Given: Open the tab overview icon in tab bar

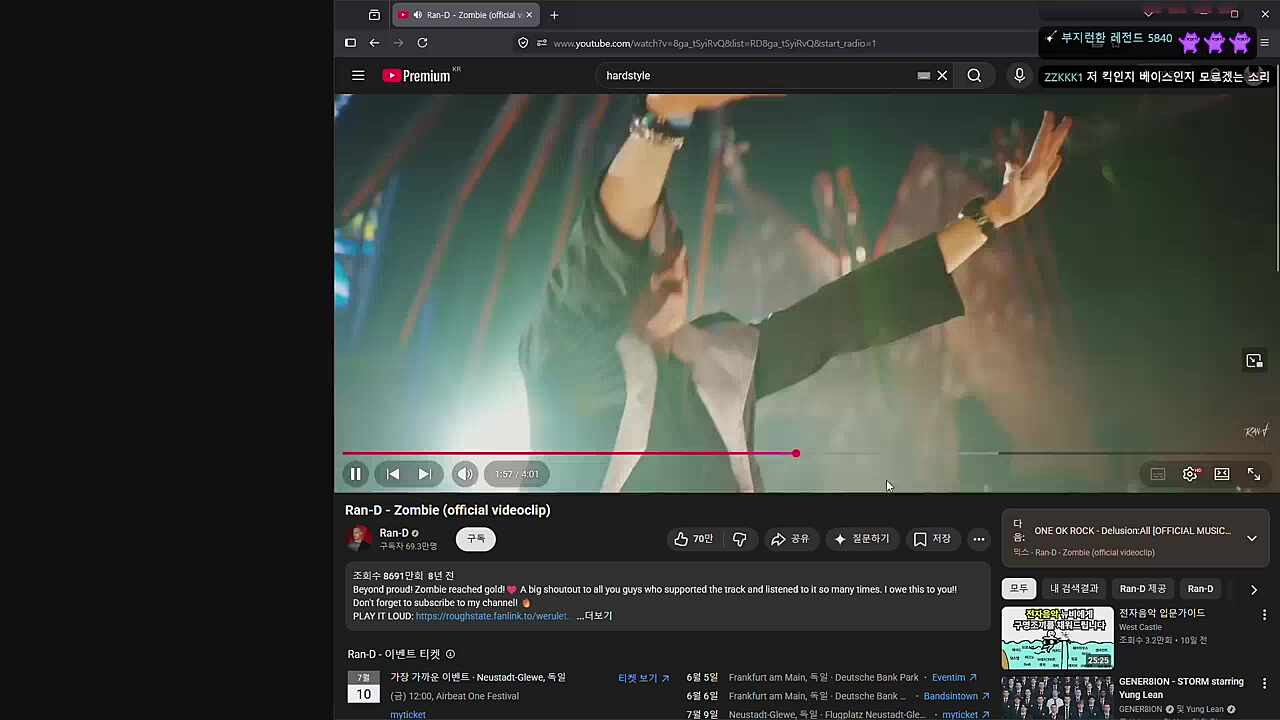Looking at the screenshot, I should coord(374,15).
